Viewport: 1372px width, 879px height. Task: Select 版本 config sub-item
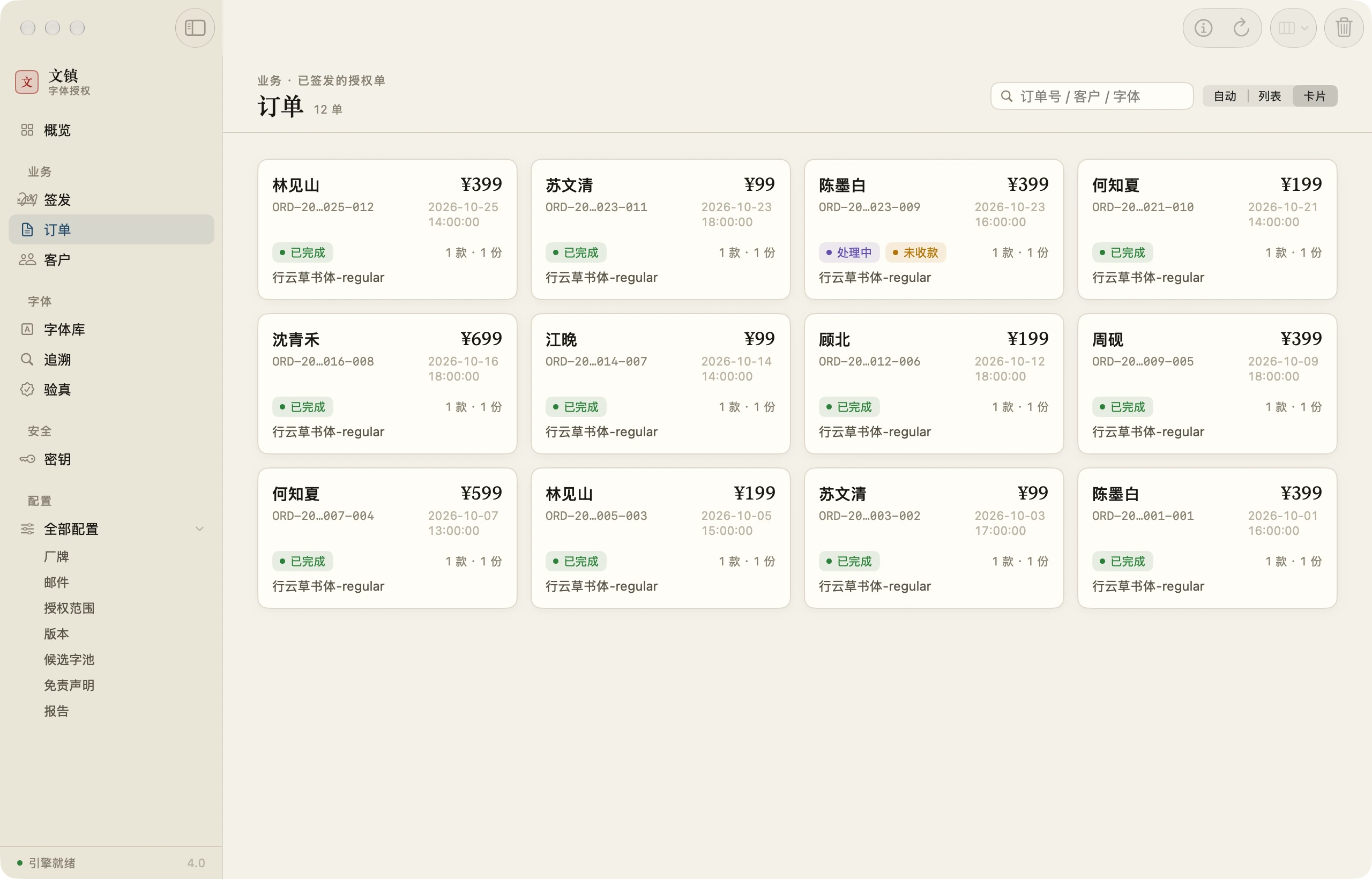[56, 634]
